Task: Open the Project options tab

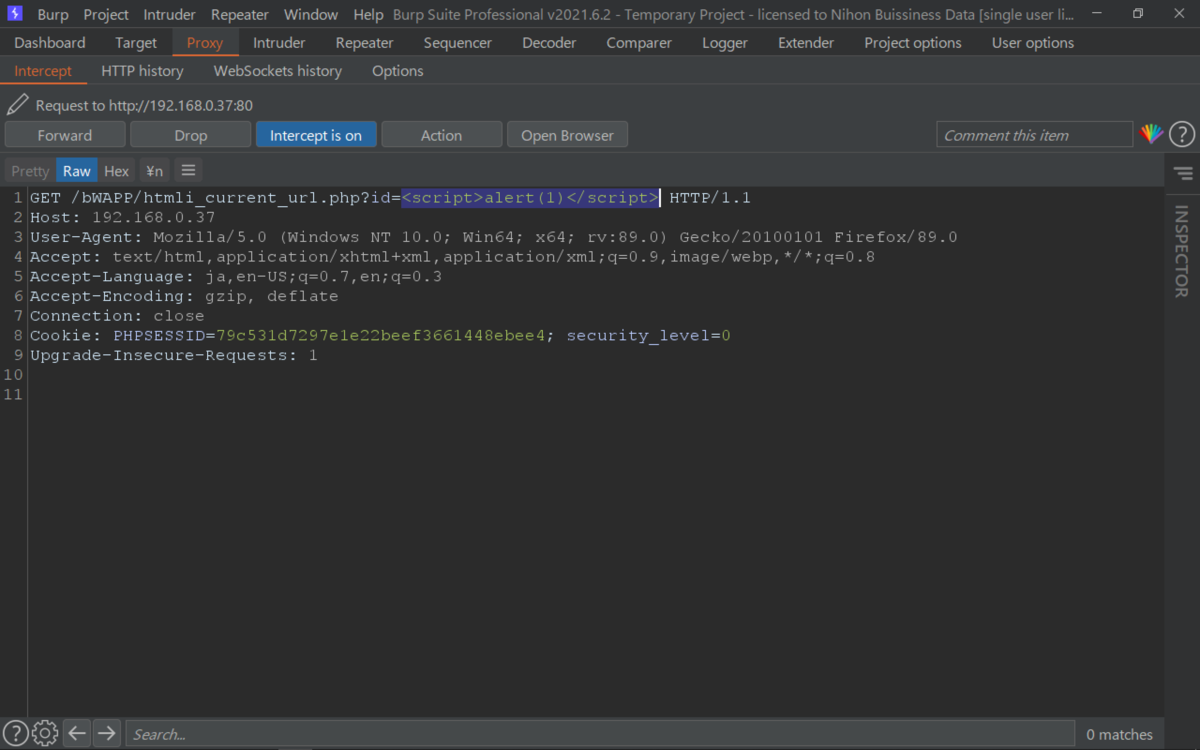Action: click(x=913, y=43)
